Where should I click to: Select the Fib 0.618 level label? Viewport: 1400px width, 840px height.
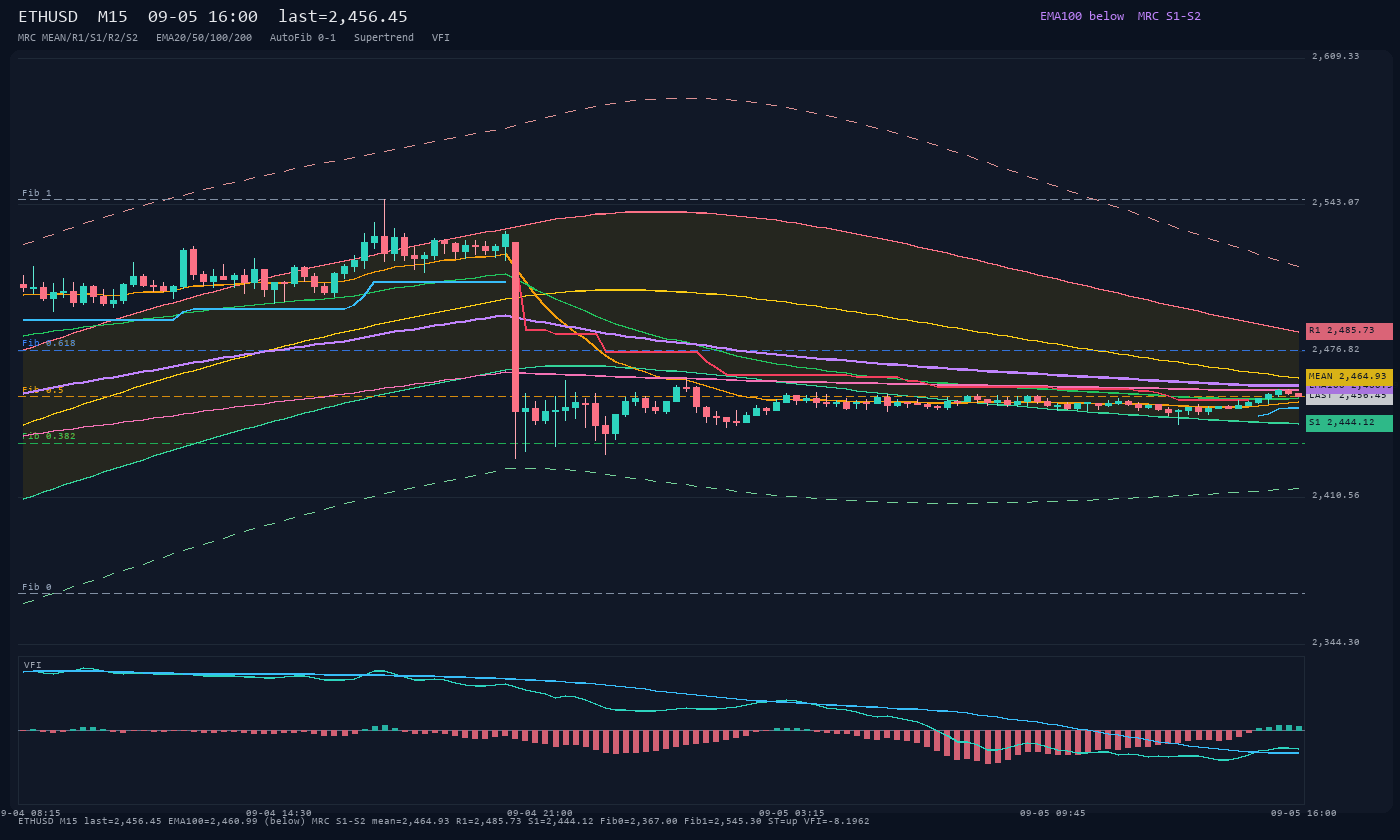[49, 343]
